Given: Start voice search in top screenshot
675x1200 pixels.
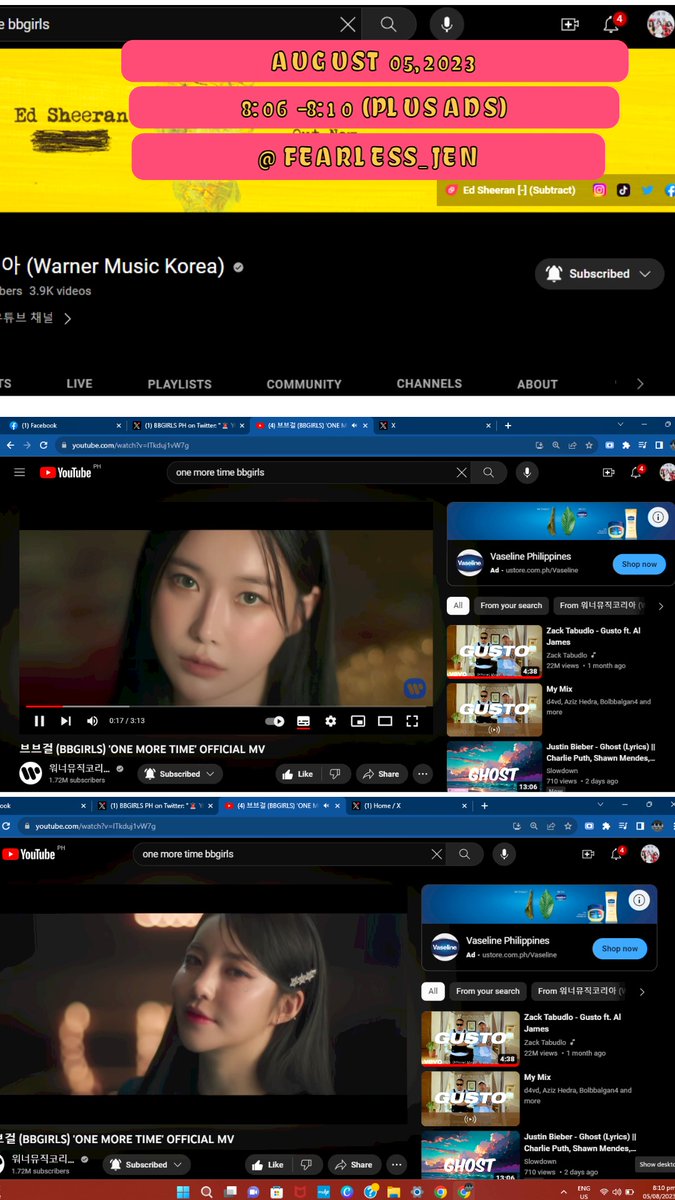Looking at the screenshot, I should 446,24.
